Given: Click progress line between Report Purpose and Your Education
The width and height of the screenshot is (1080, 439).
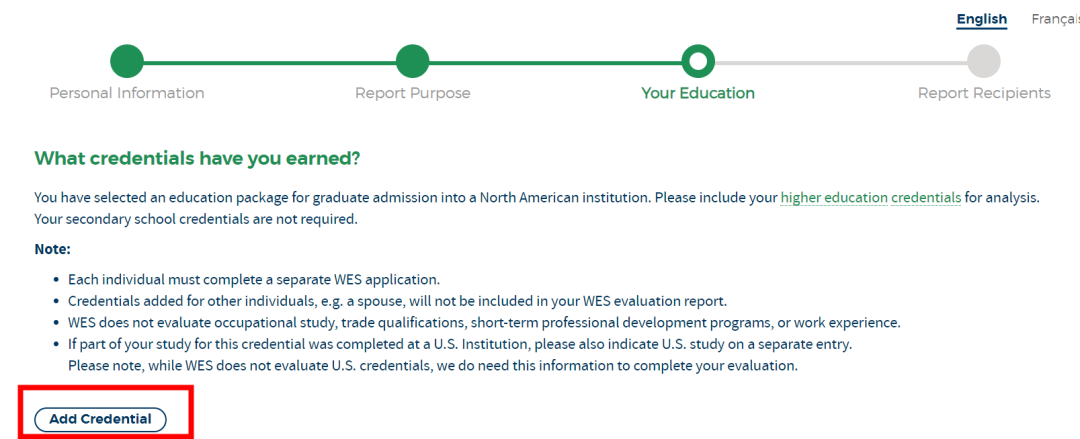Looking at the screenshot, I should (x=555, y=62).
